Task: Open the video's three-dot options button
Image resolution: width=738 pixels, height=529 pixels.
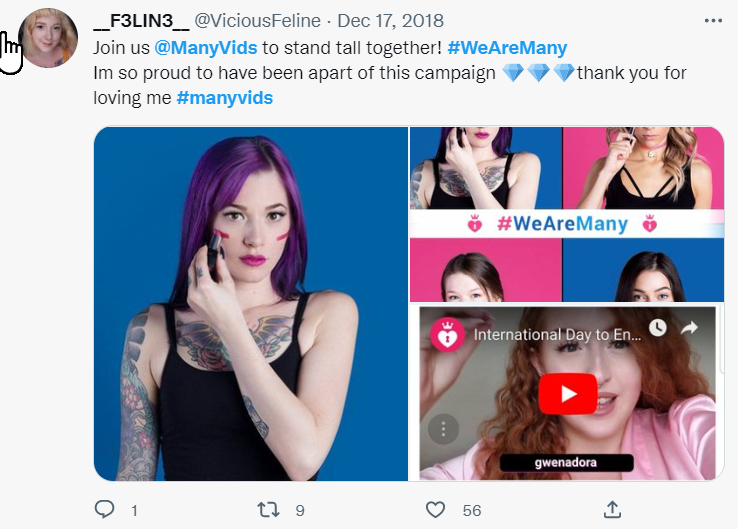Action: pos(444,430)
